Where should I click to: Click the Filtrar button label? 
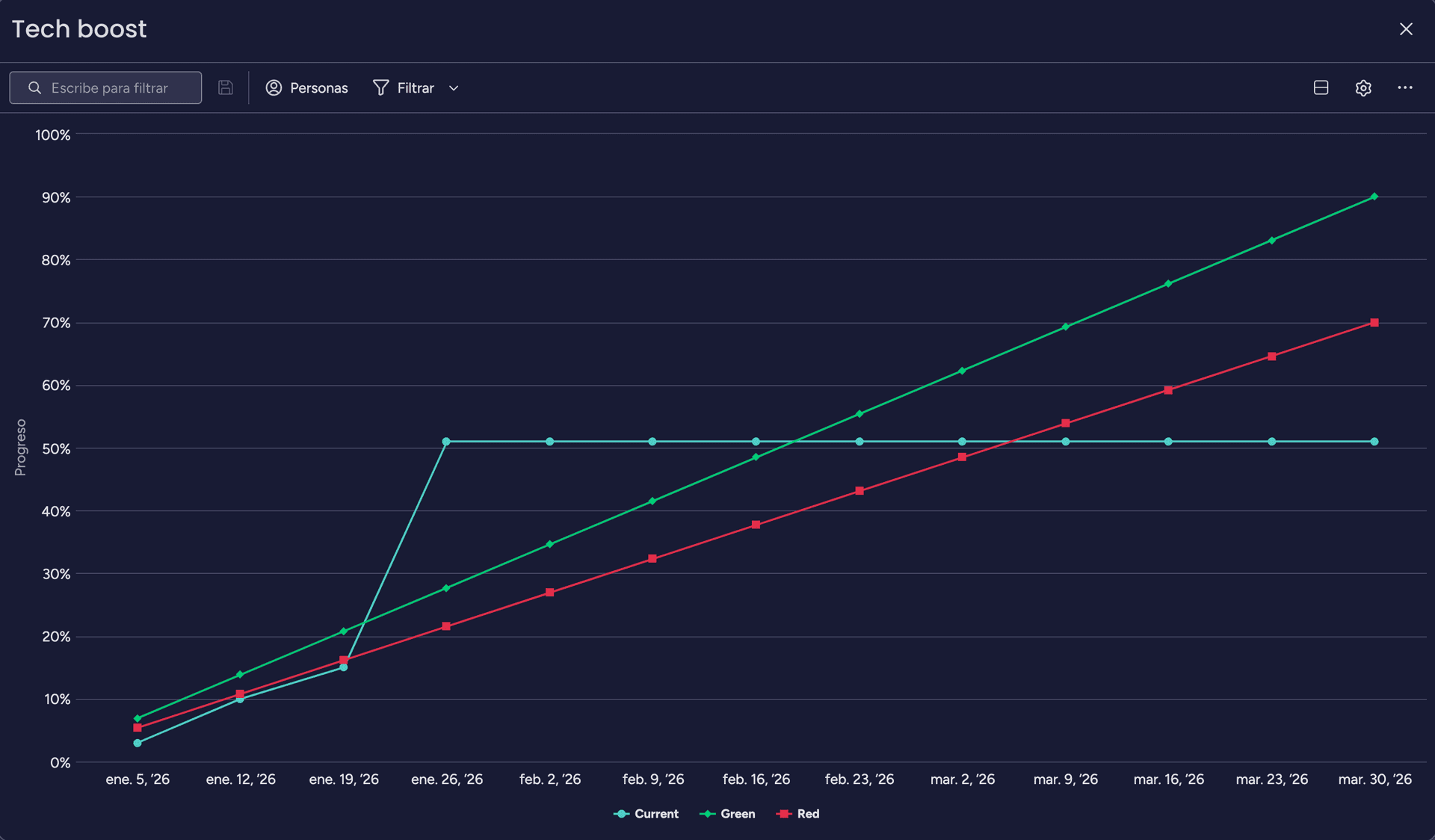415,88
